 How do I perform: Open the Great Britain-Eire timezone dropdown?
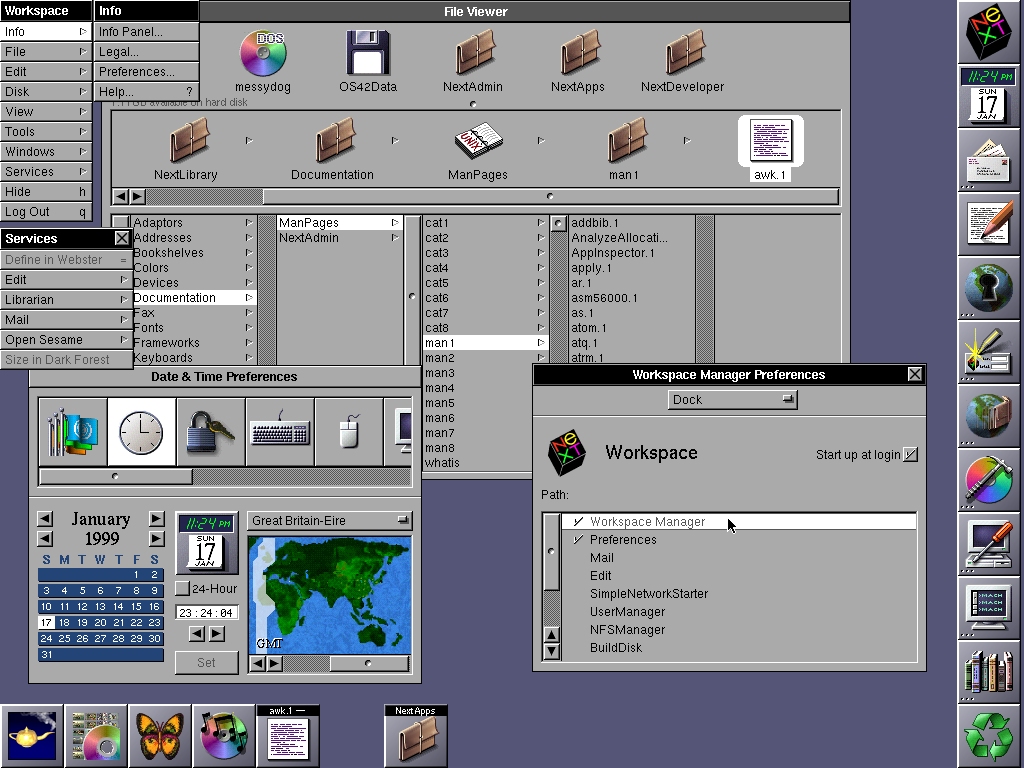330,521
